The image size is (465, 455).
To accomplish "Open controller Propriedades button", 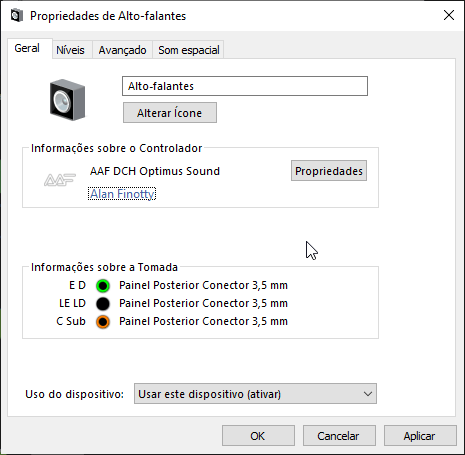I will point(329,171).
